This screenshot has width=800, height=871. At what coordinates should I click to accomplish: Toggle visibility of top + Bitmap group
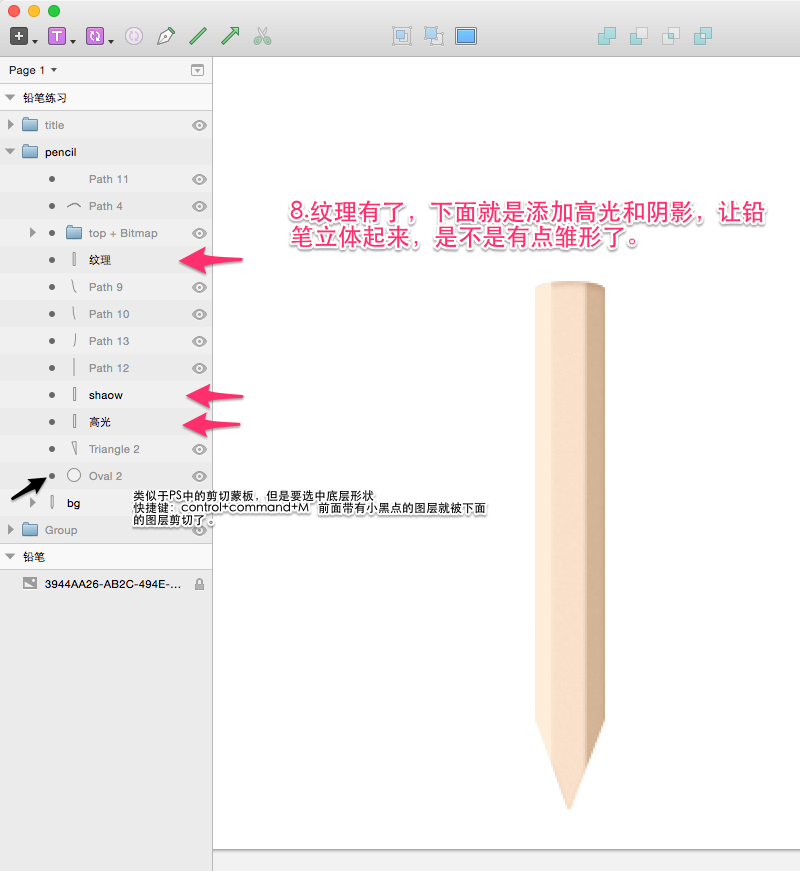tap(199, 233)
